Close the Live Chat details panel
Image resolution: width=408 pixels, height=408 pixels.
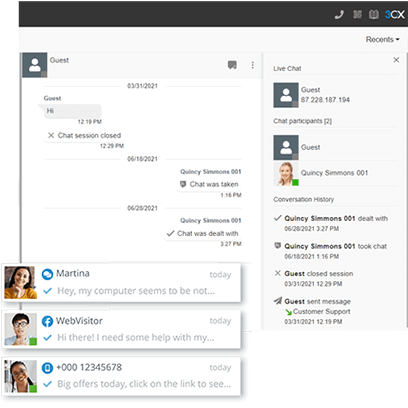[x=396, y=60]
